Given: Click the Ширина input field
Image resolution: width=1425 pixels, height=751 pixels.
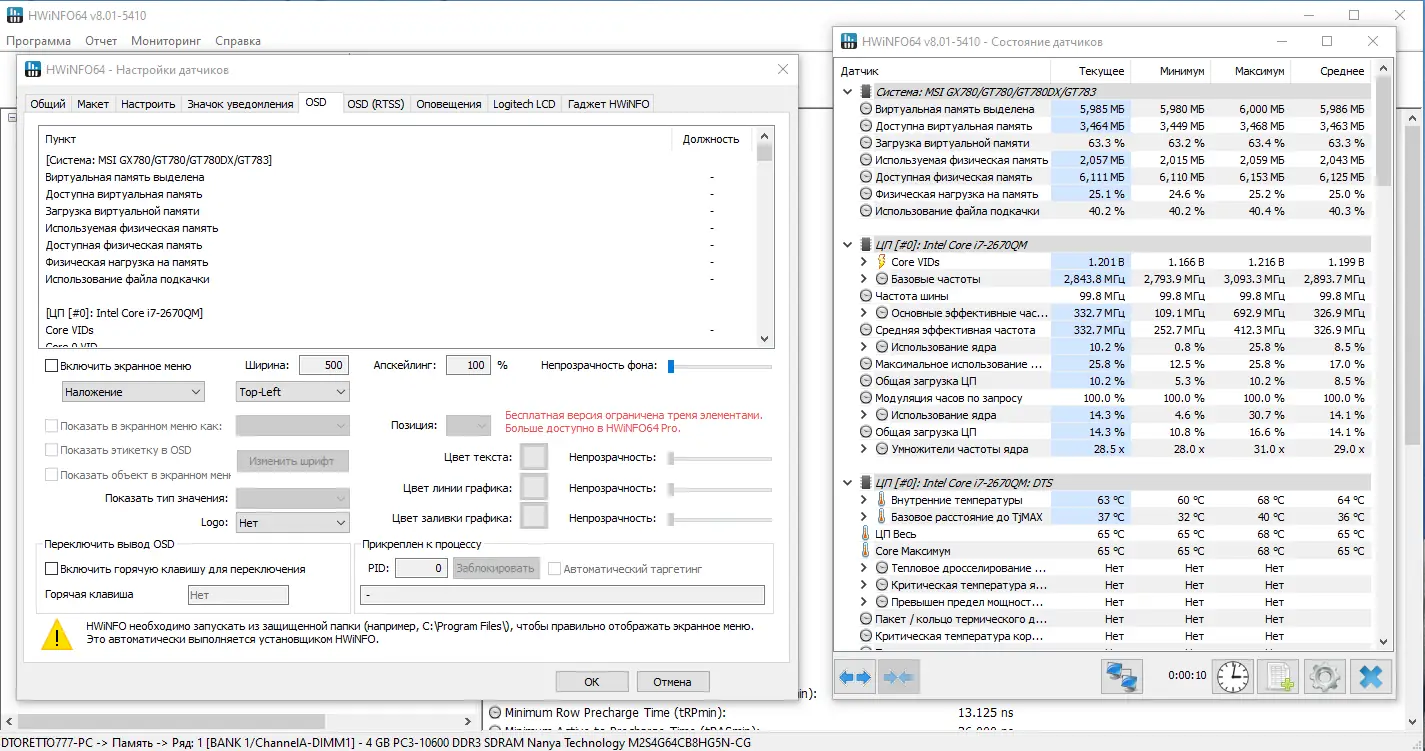Looking at the screenshot, I should click(x=323, y=366).
